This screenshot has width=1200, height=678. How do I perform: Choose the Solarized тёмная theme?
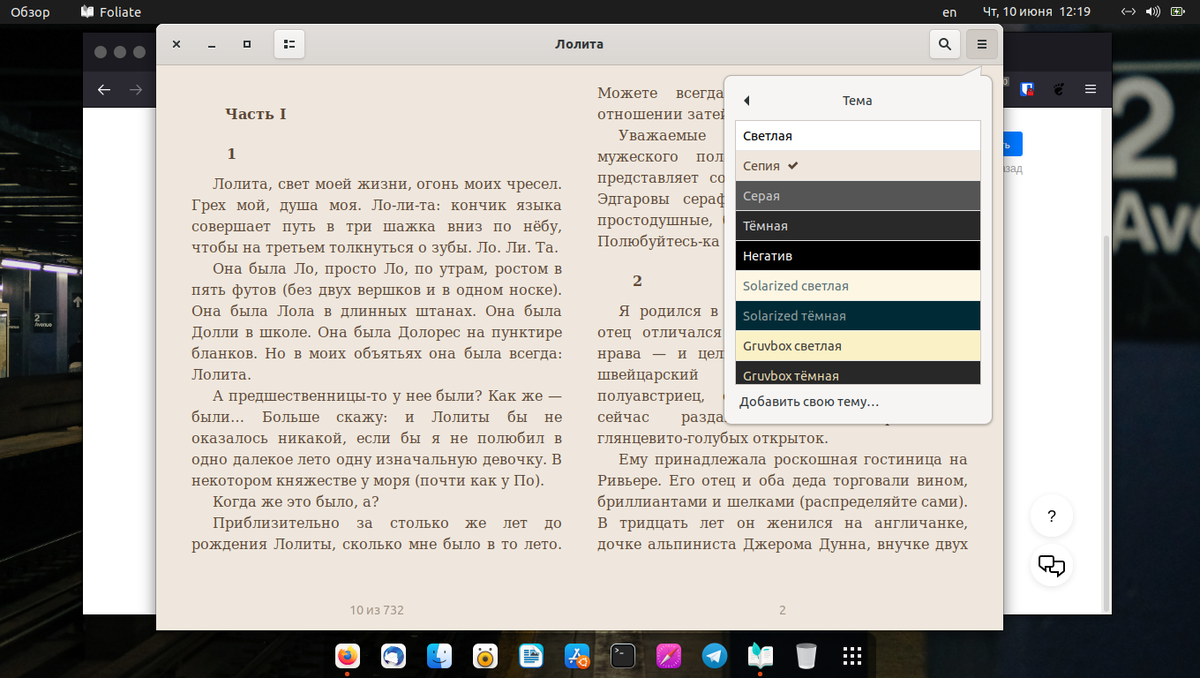pyautogui.click(x=858, y=316)
